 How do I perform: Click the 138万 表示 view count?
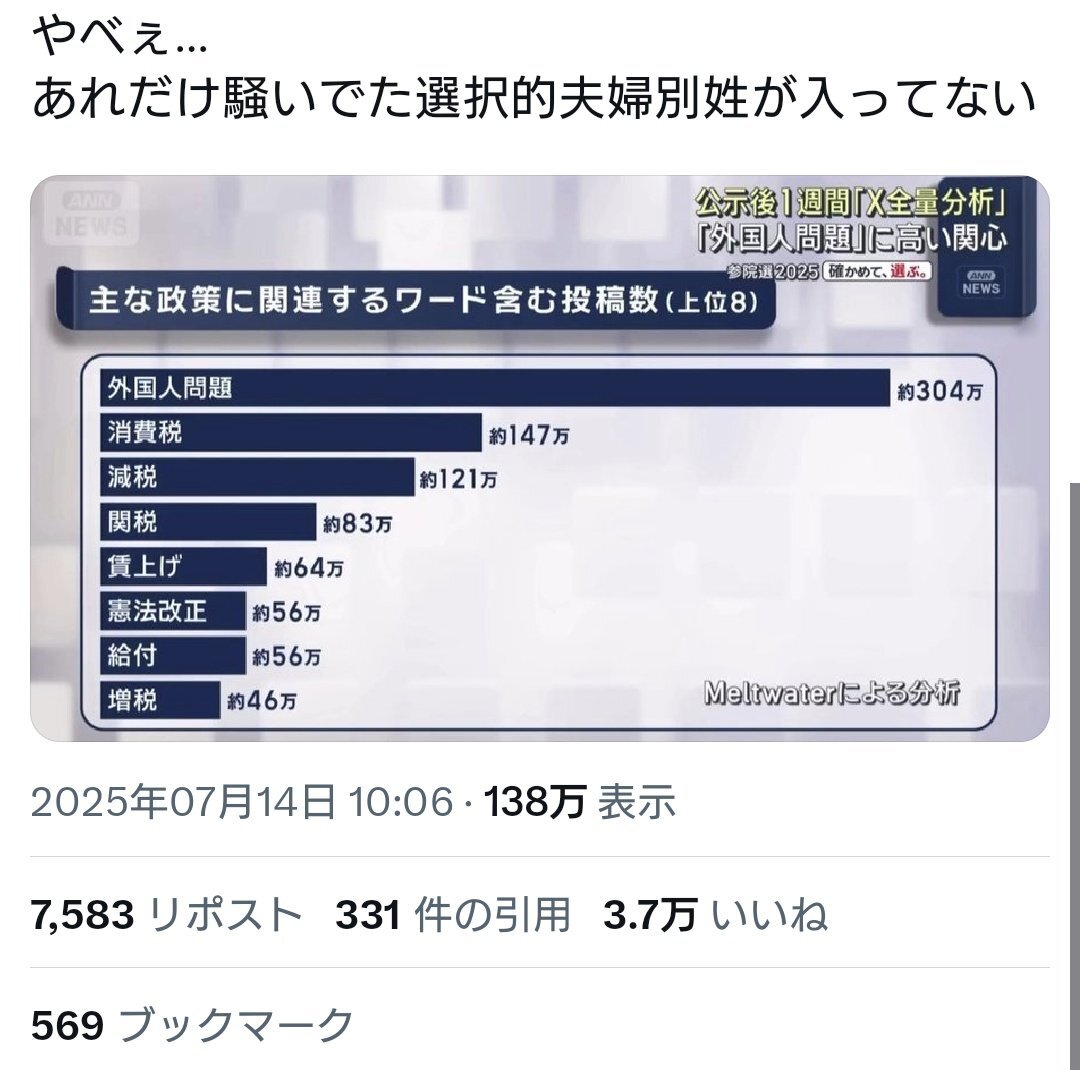coord(579,802)
